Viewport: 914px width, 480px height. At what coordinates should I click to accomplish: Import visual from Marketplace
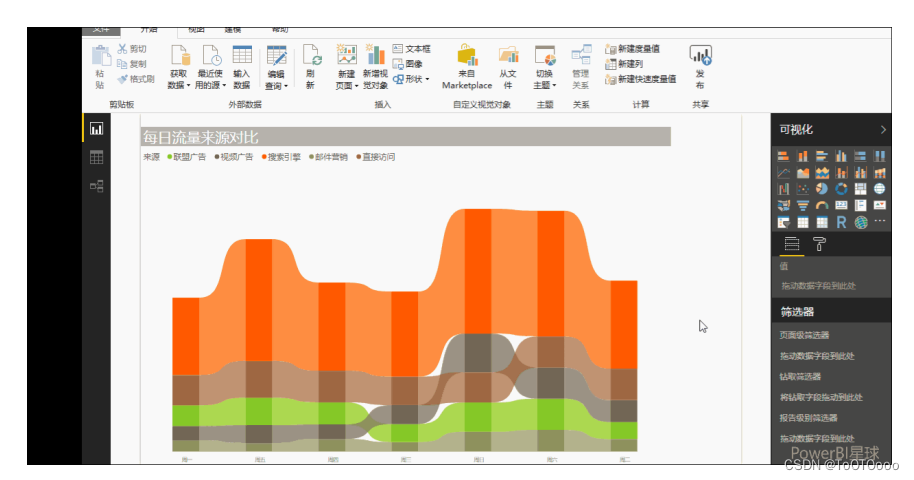coord(467,66)
